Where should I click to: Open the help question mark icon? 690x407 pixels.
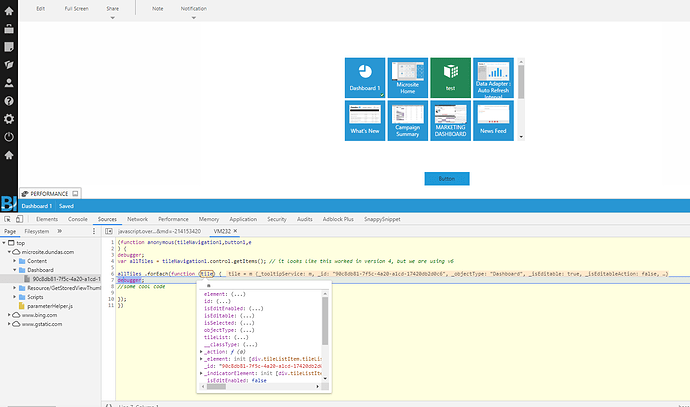pyautogui.click(x=9, y=101)
